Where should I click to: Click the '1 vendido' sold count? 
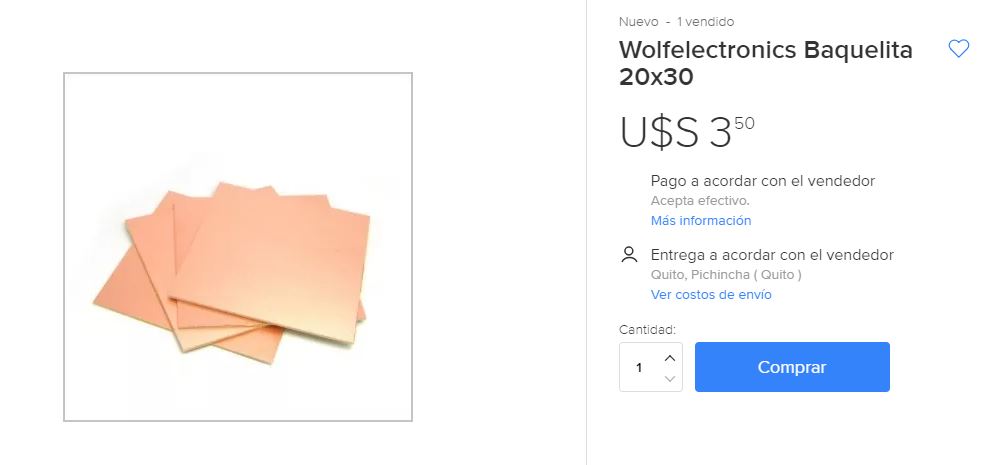[x=705, y=22]
